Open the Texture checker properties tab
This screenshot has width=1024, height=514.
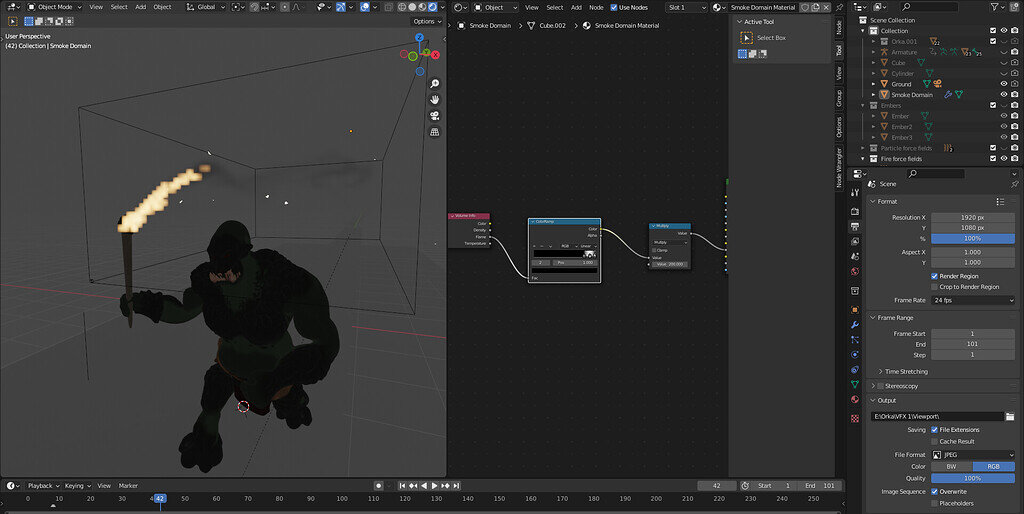(x=855, y=418)
